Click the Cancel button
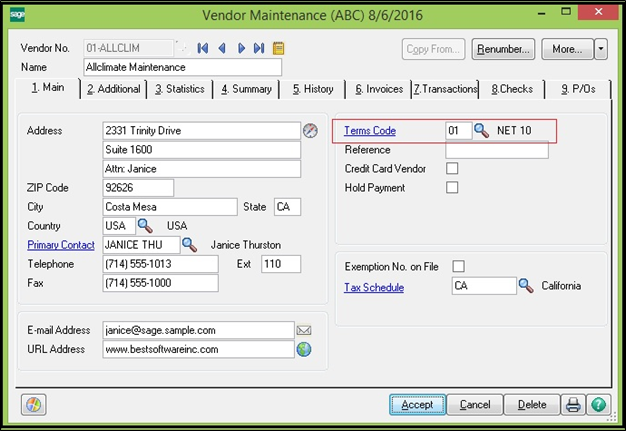This screenshot has height=431, width=634. click(475, 405)
